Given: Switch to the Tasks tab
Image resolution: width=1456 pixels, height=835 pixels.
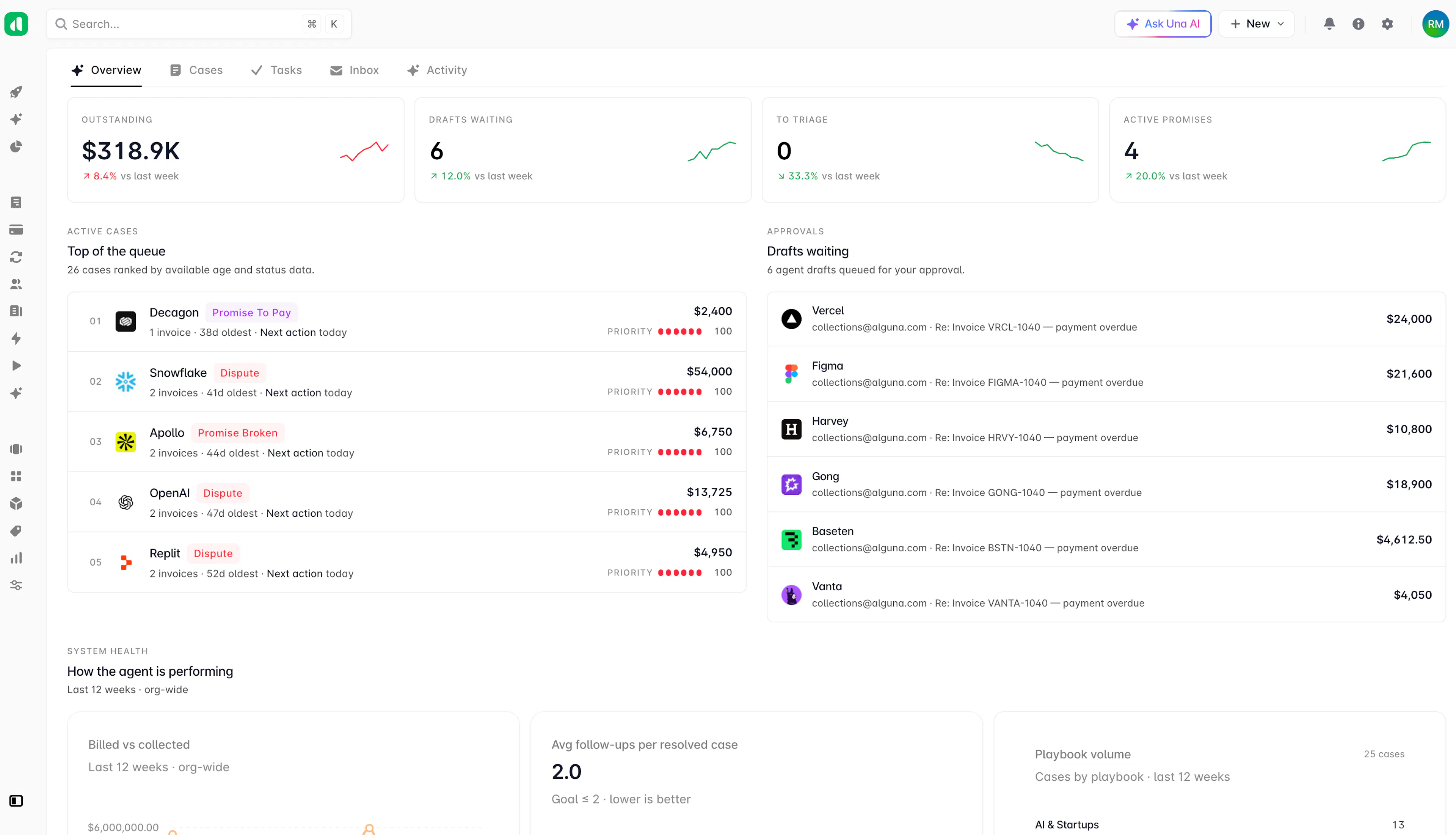Looking at the screenshot, I should [x=276, y=70].
